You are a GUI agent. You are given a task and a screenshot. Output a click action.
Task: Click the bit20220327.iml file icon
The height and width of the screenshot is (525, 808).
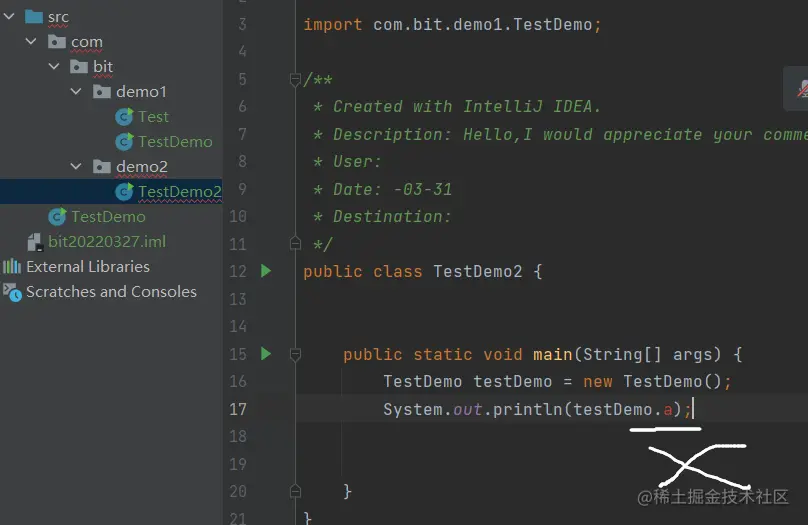[35, 242]
